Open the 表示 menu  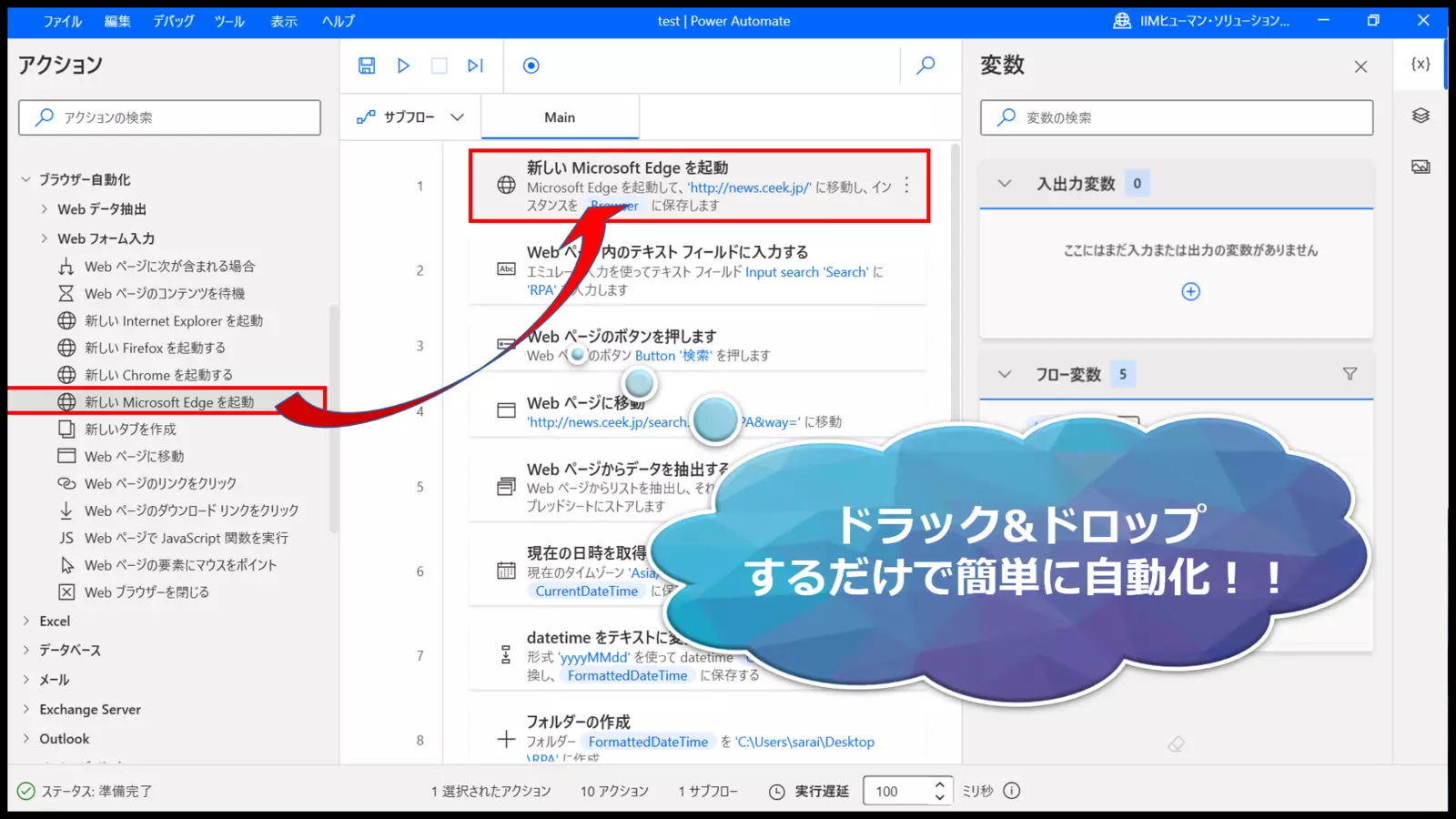[284, 21]
